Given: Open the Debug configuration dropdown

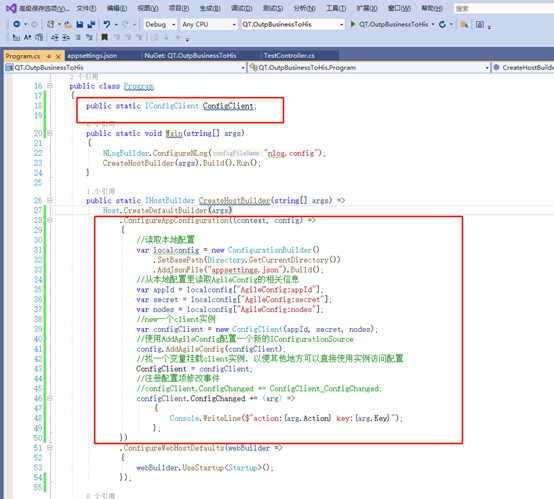Looking at the screenshot, I should [160, 24].
